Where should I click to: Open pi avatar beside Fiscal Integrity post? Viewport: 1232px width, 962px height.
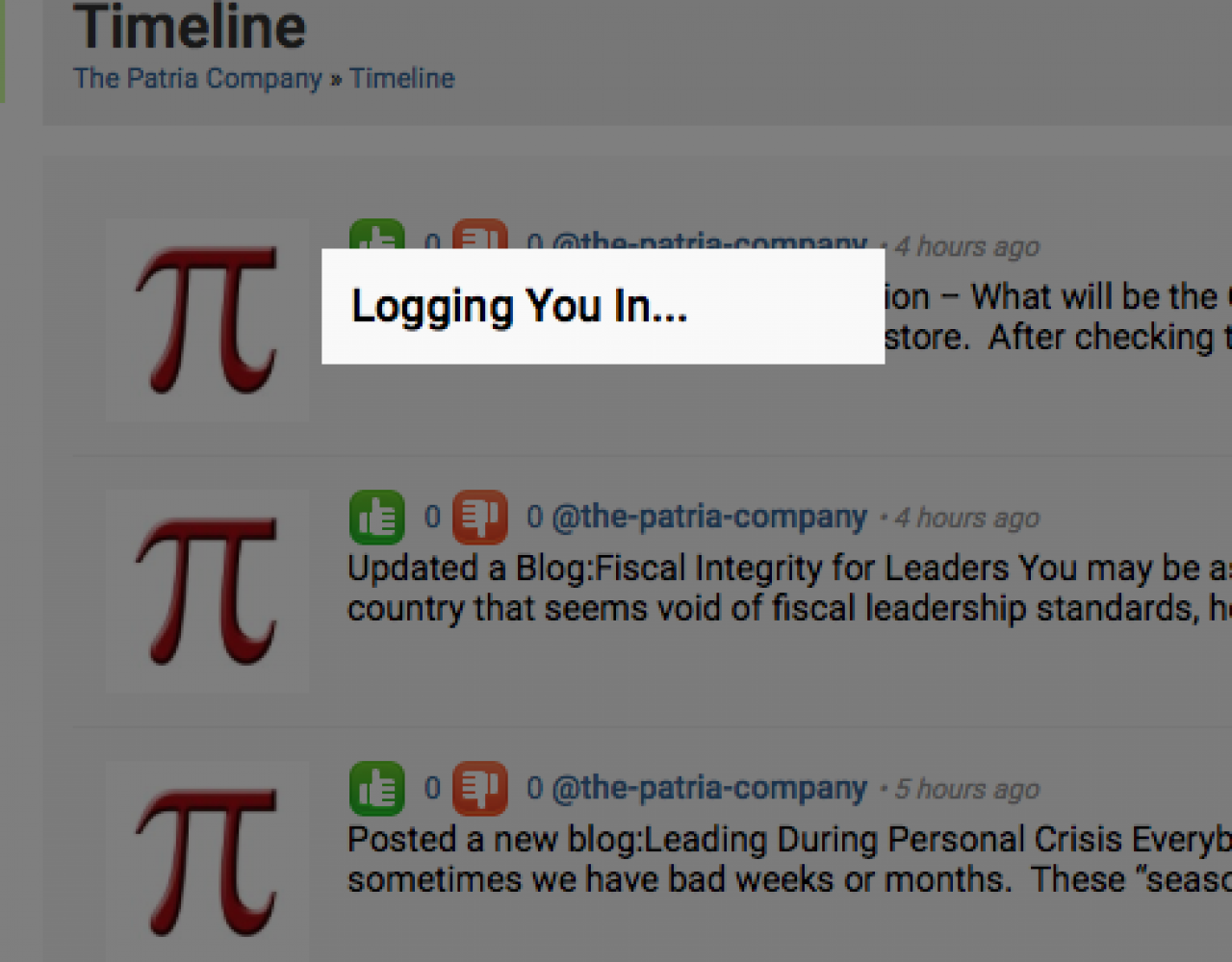(207, 591)
